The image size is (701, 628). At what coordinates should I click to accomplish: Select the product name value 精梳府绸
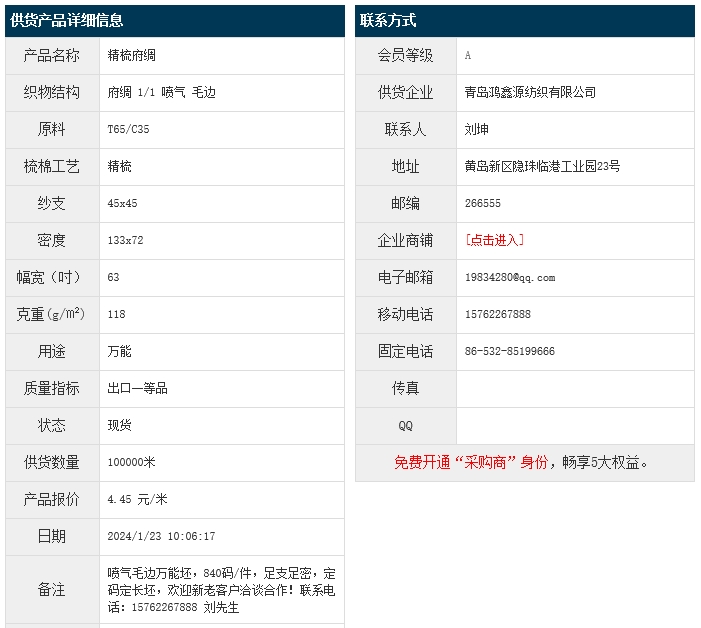pyautogui.click(x=131, y=56)
